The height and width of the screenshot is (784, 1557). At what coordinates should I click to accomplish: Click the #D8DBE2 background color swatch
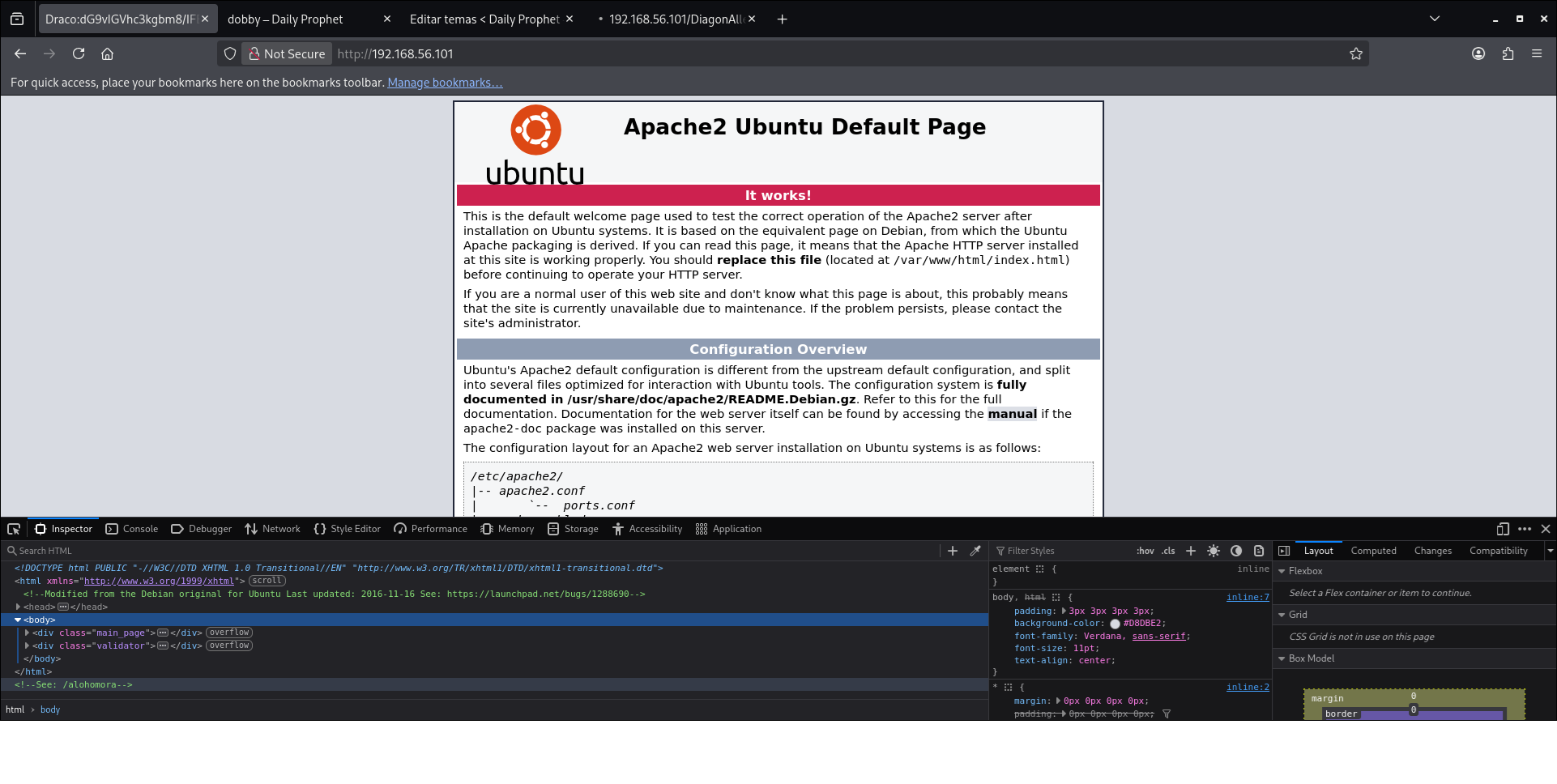click(1115, 624)
